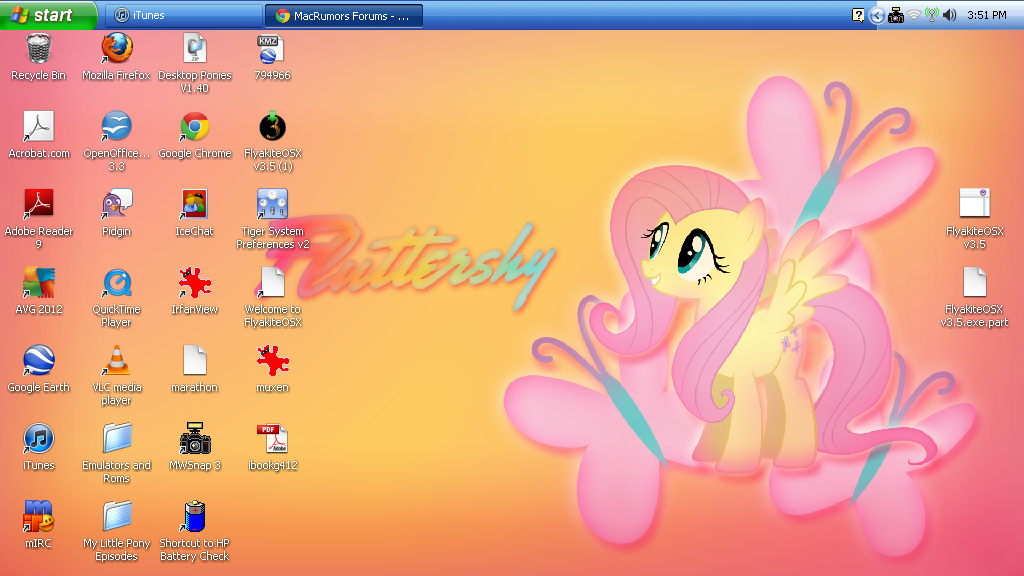This screenshot has width=1024, height=576.
Task: Select the muxen IrfanView file
Action: (272, 360)
